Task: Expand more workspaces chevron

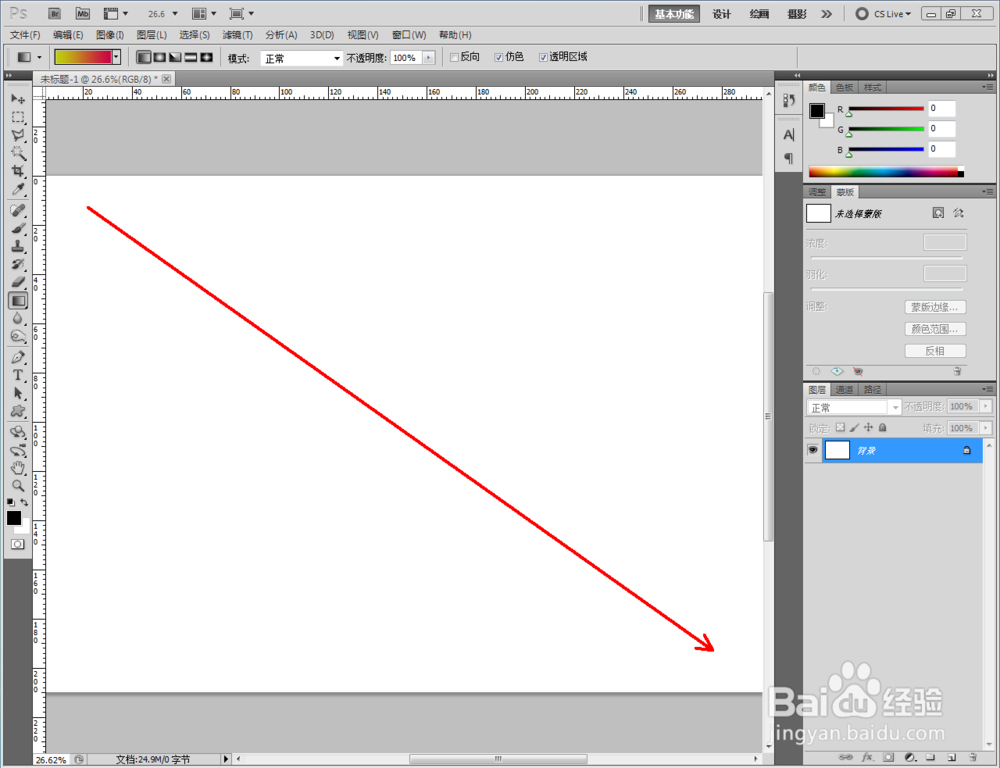Action: click(827, 13)
